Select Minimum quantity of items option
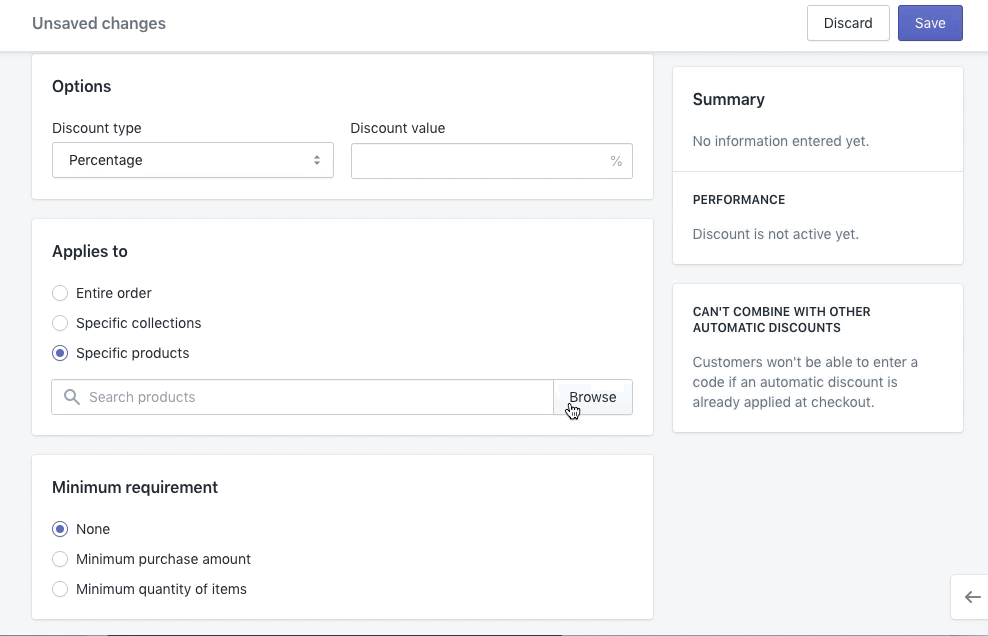Screen dimensions: 988x636 click(x=60, y=589)
